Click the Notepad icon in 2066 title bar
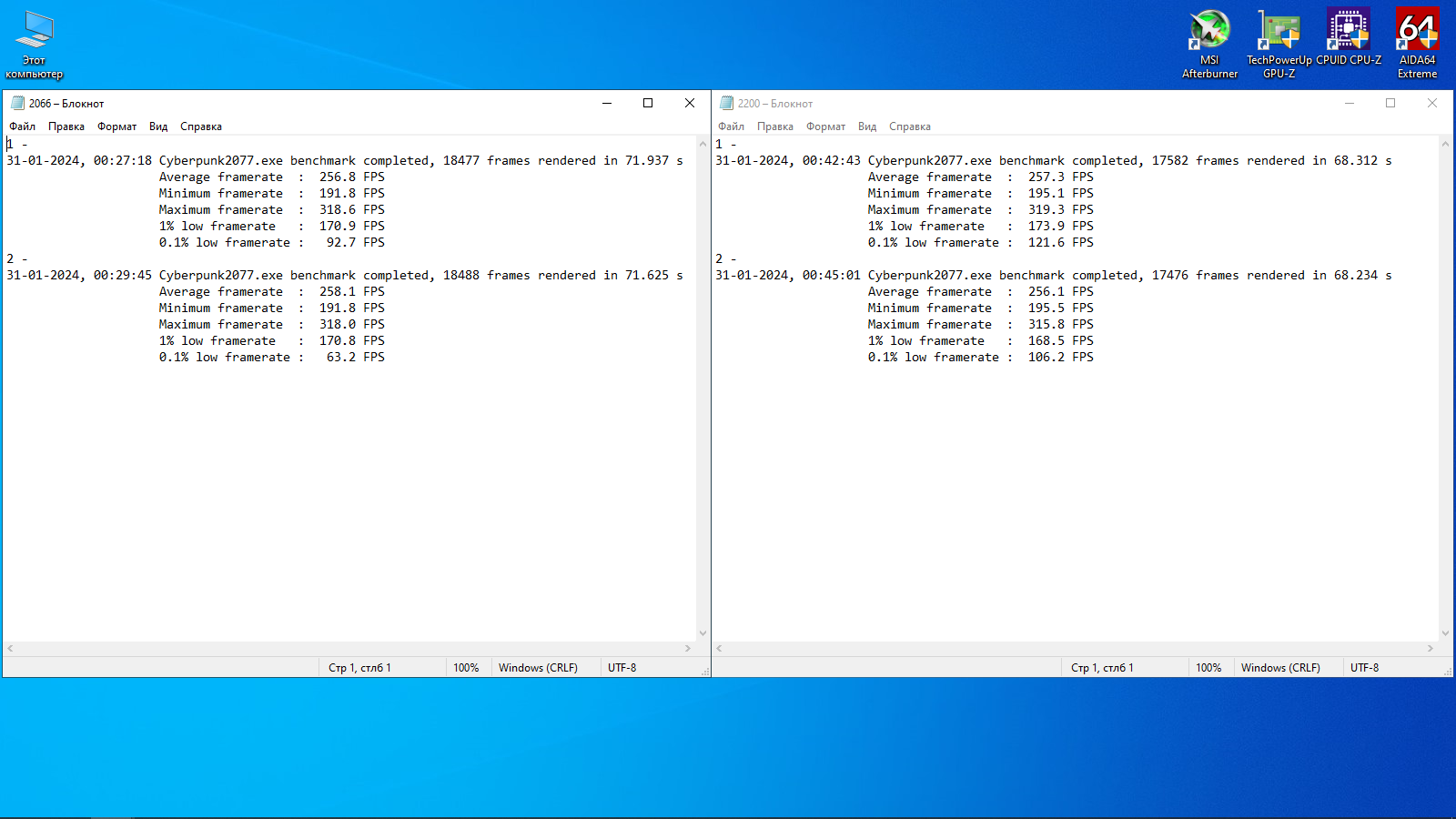 click(17, 103)
